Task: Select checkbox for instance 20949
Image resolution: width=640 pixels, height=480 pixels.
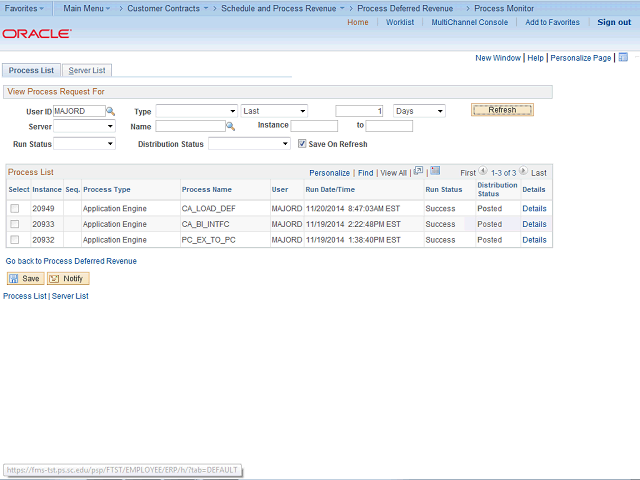Action: (14, 209)
